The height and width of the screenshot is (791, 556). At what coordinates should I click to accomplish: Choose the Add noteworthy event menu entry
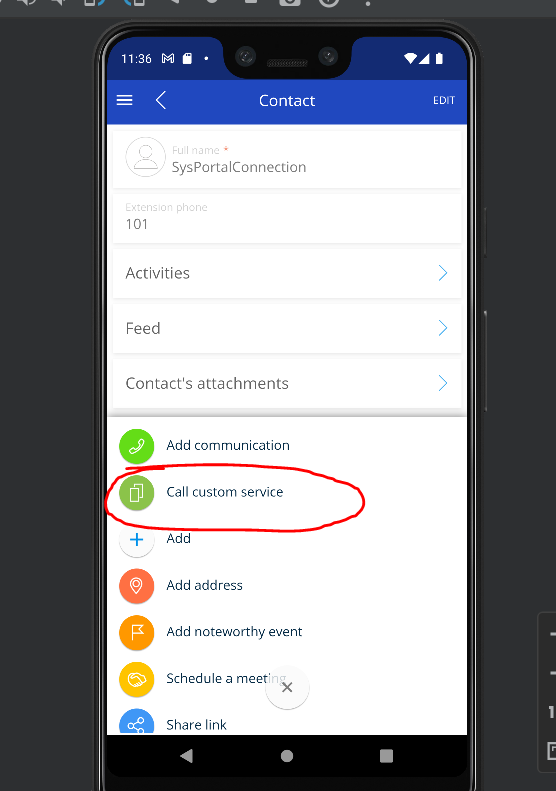pyautogui.click(x=234, y=632)
